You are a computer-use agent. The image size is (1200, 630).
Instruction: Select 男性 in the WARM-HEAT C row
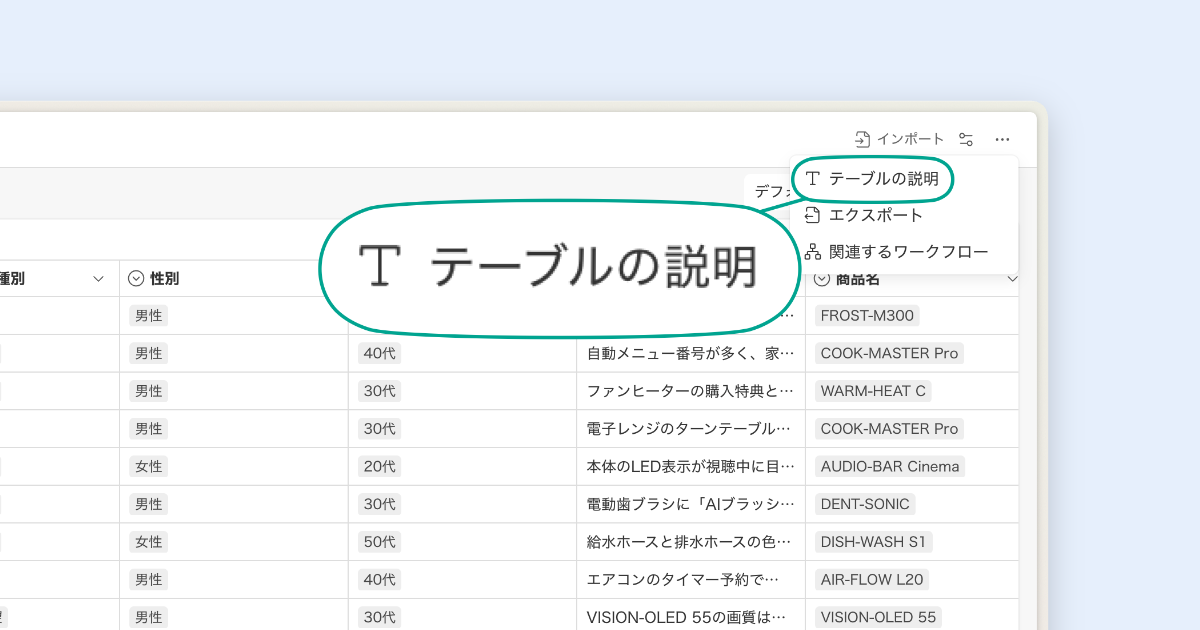[149, 390]
